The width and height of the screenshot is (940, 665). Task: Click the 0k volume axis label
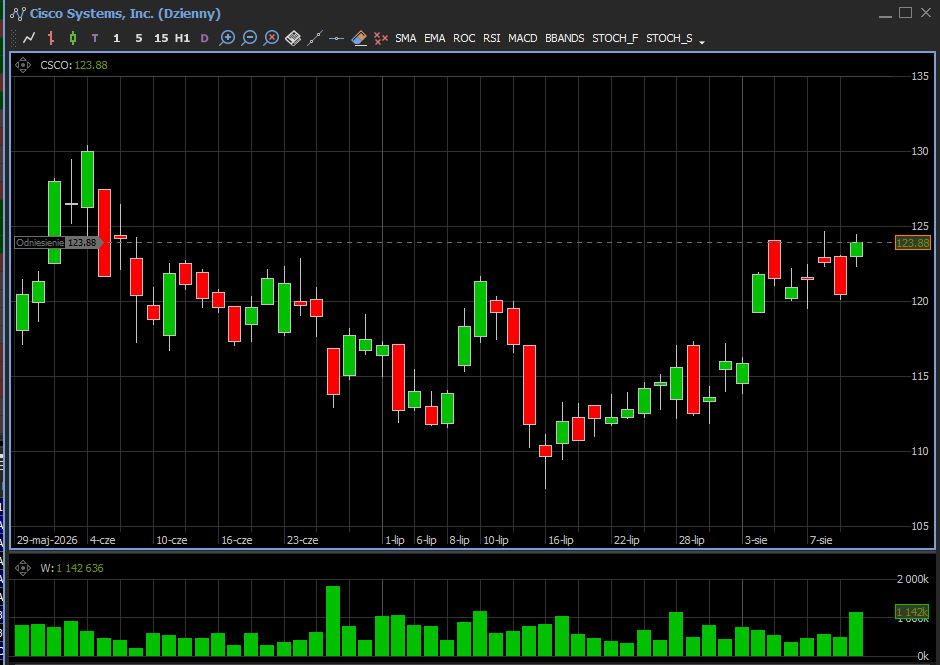(922, 656)
